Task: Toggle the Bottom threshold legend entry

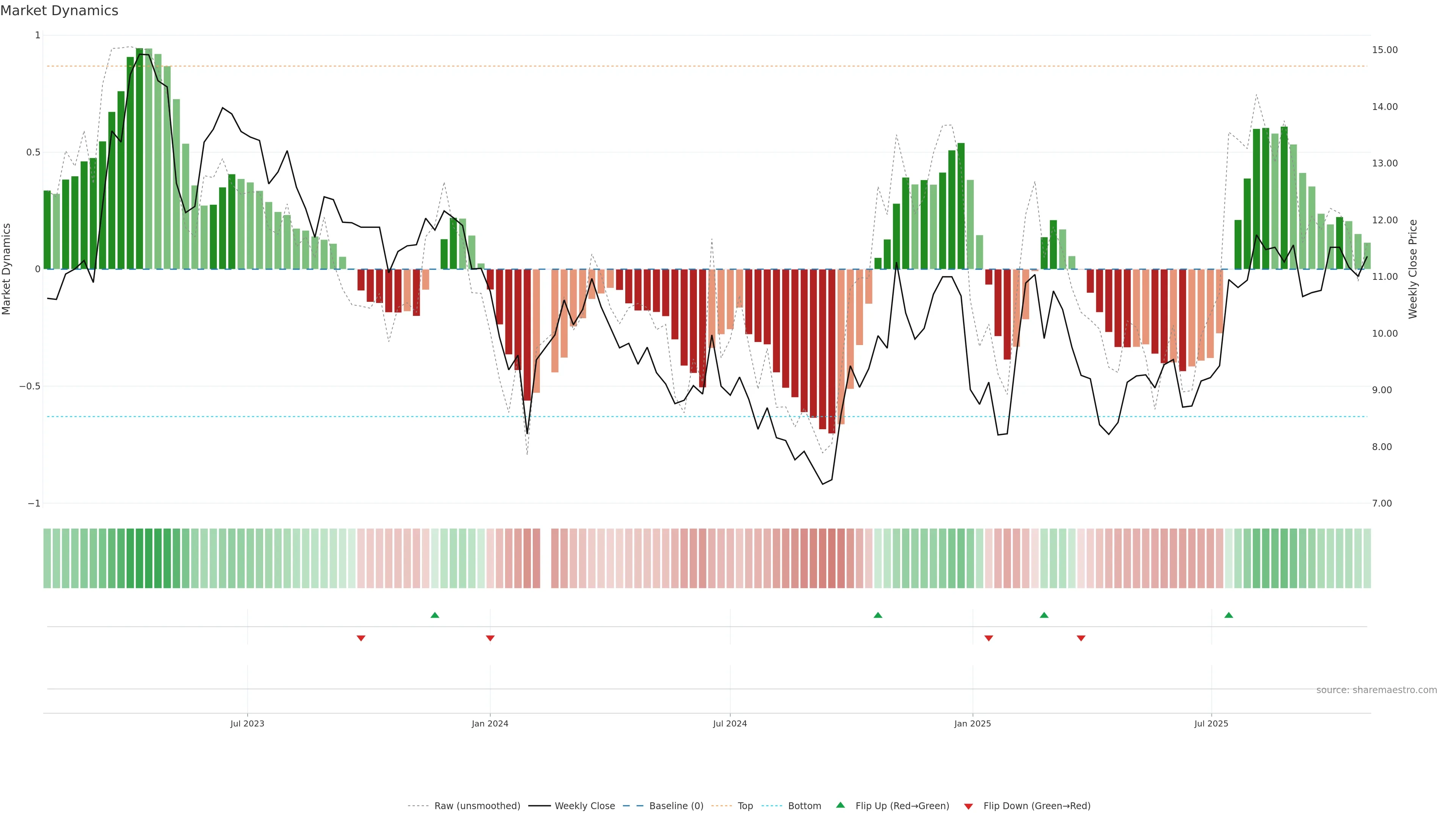Action: coord(804,806)
